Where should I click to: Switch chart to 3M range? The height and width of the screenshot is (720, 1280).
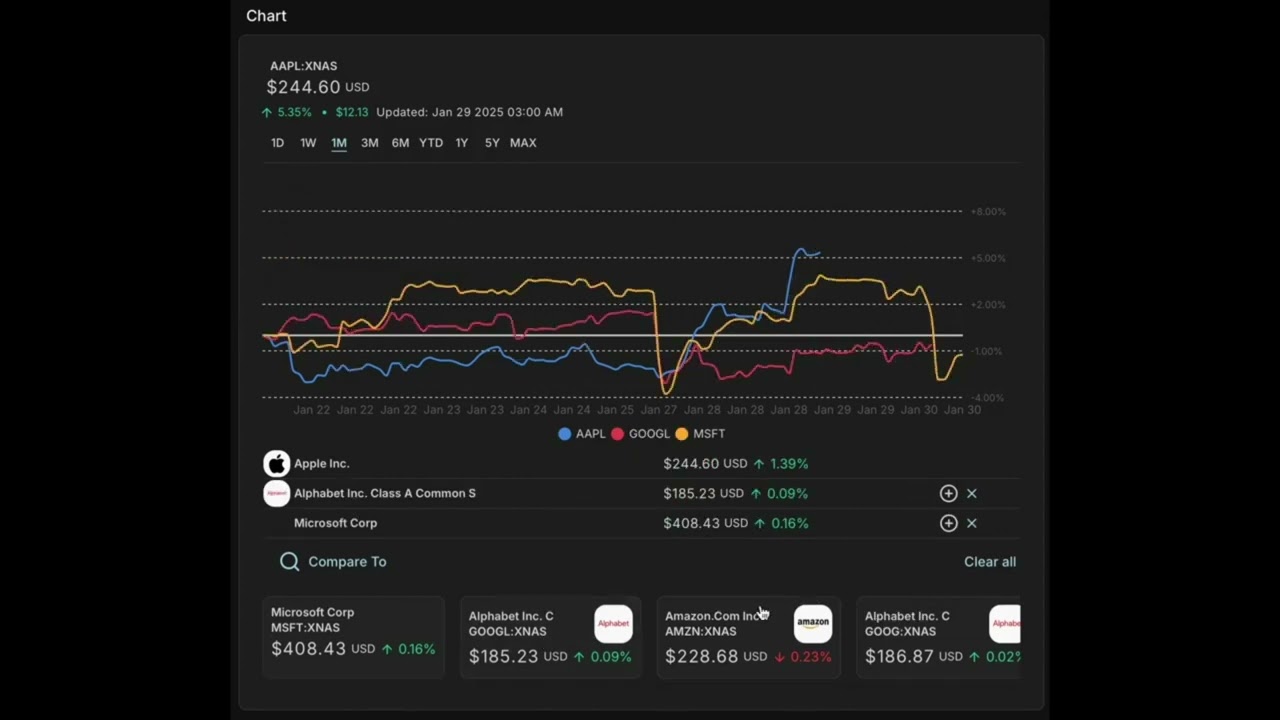370,143
